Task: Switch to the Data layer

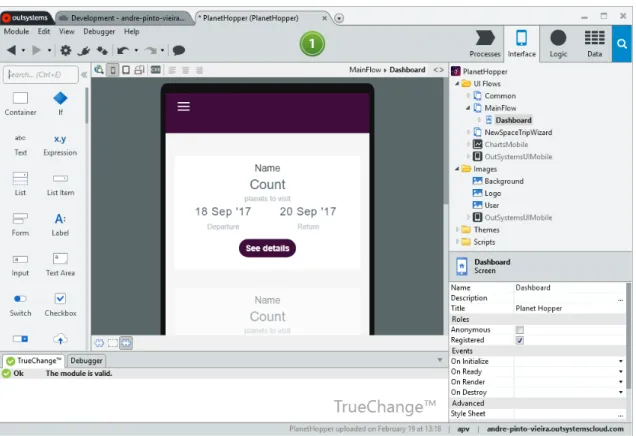Action: tap(595, 44)
